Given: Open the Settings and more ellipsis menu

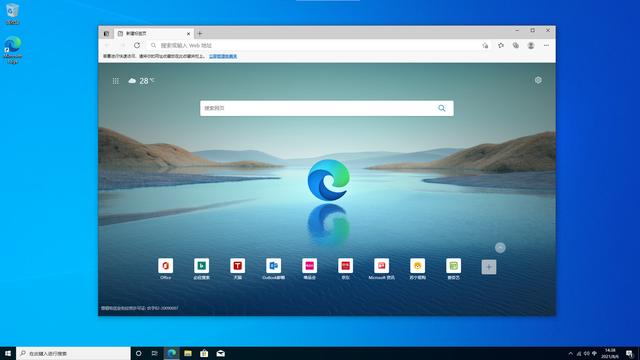Looking at the screenshot, I should pos(547,45).
